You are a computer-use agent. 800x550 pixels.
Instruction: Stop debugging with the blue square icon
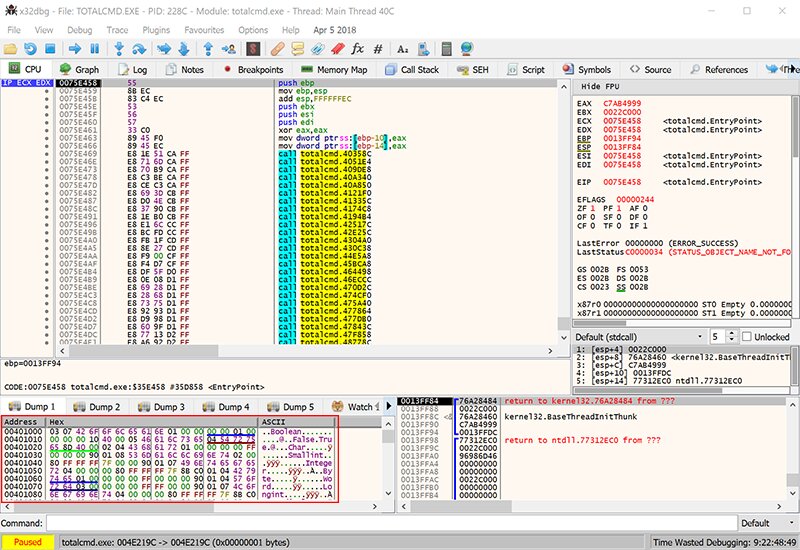tap(49, 49)
